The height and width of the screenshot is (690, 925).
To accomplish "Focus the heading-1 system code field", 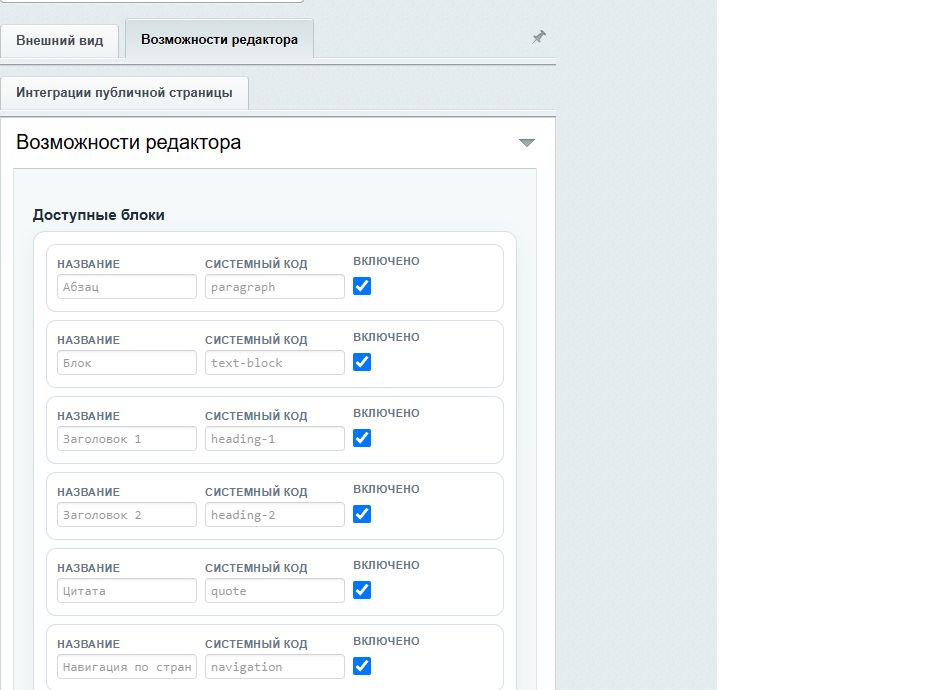I will click(275, 439).
